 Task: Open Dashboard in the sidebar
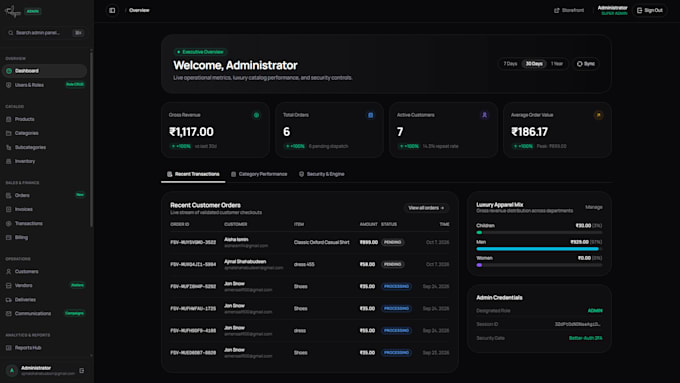coord(44,71)
